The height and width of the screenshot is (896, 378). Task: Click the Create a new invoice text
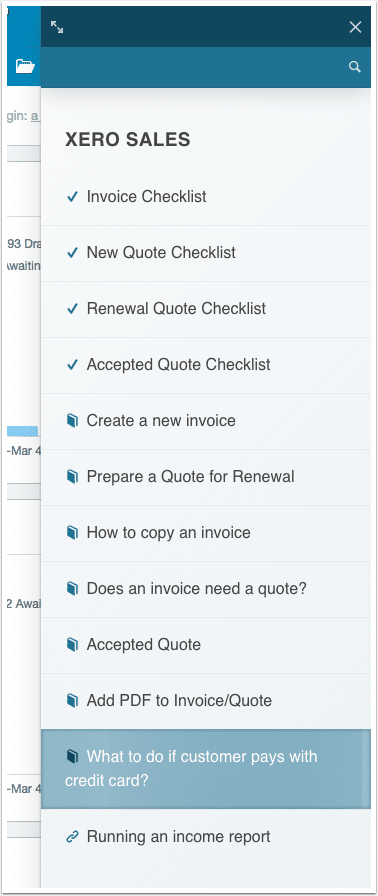[161, 421]
